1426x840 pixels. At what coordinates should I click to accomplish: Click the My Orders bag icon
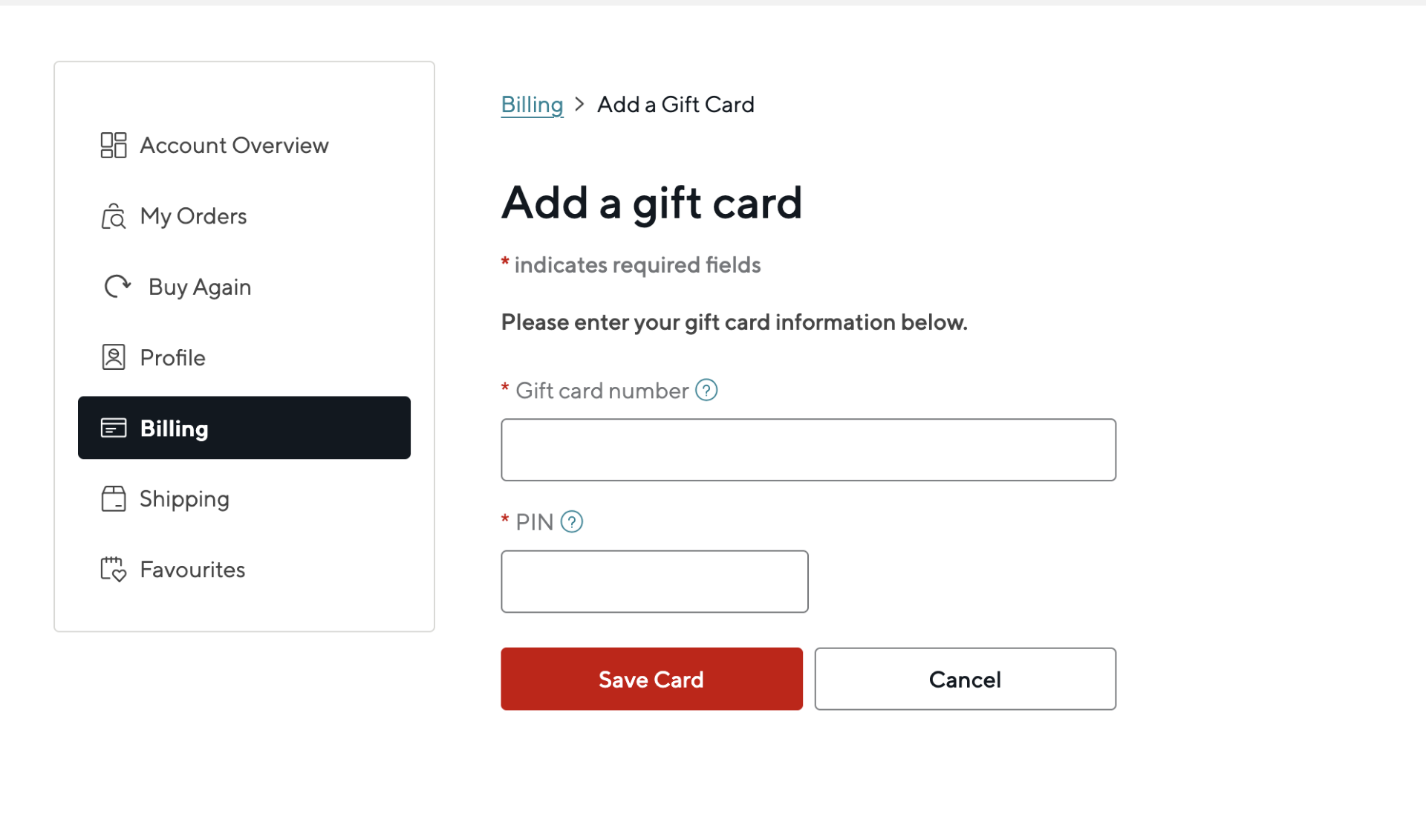114,216
